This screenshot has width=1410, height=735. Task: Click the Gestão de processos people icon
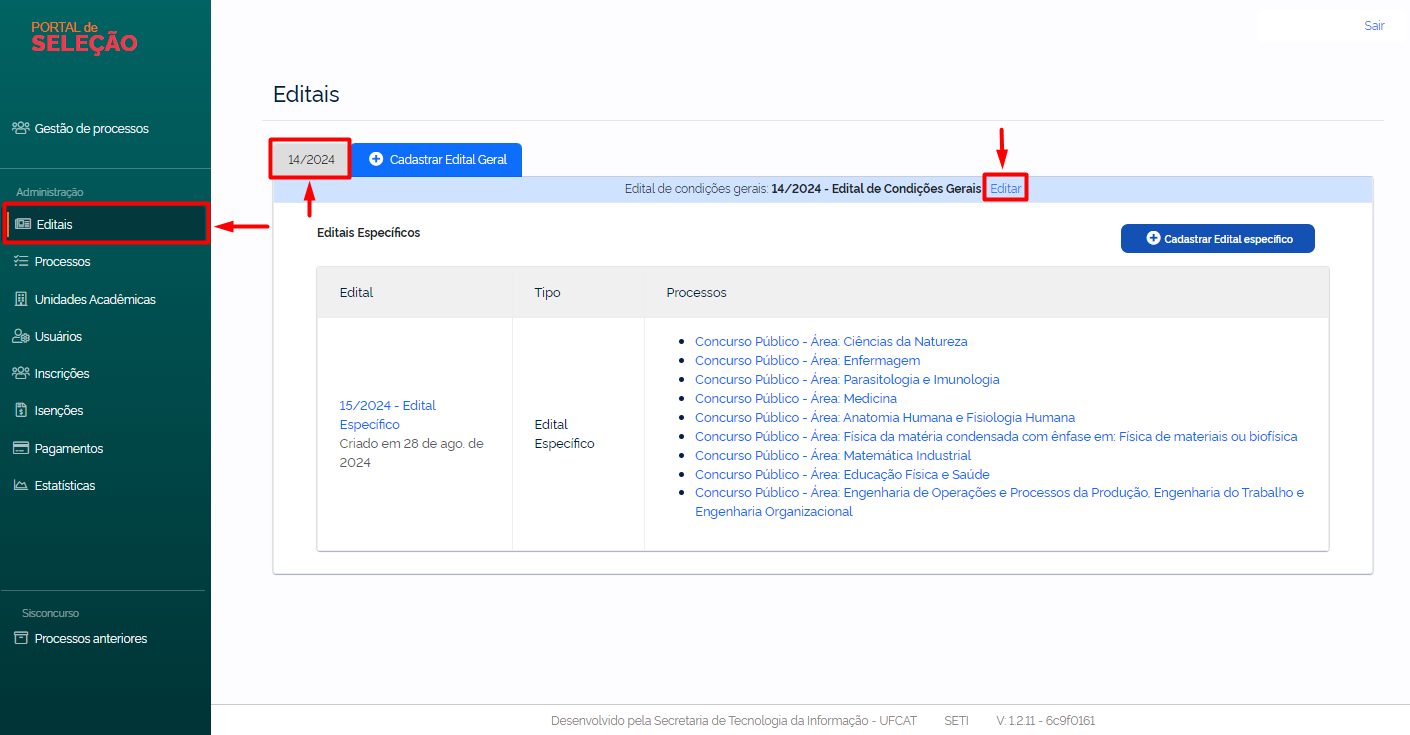click(x=20, y=128)
